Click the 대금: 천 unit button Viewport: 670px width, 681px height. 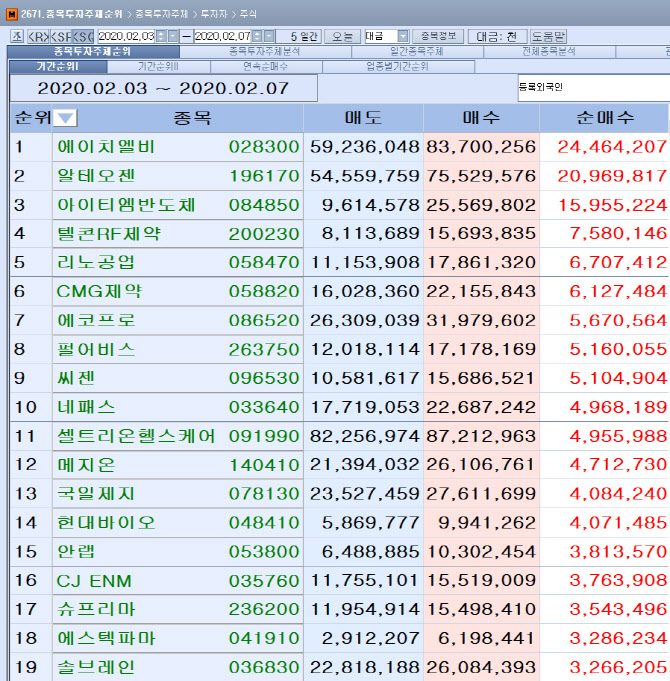[498, 36]
